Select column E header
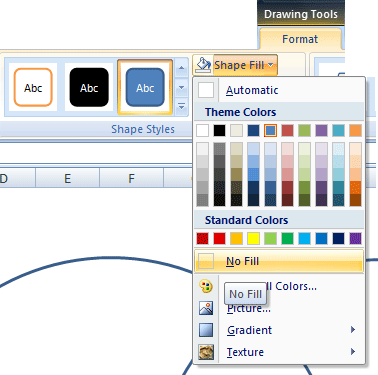Viewport: 378px width, 375px height. tap(67, 178)
